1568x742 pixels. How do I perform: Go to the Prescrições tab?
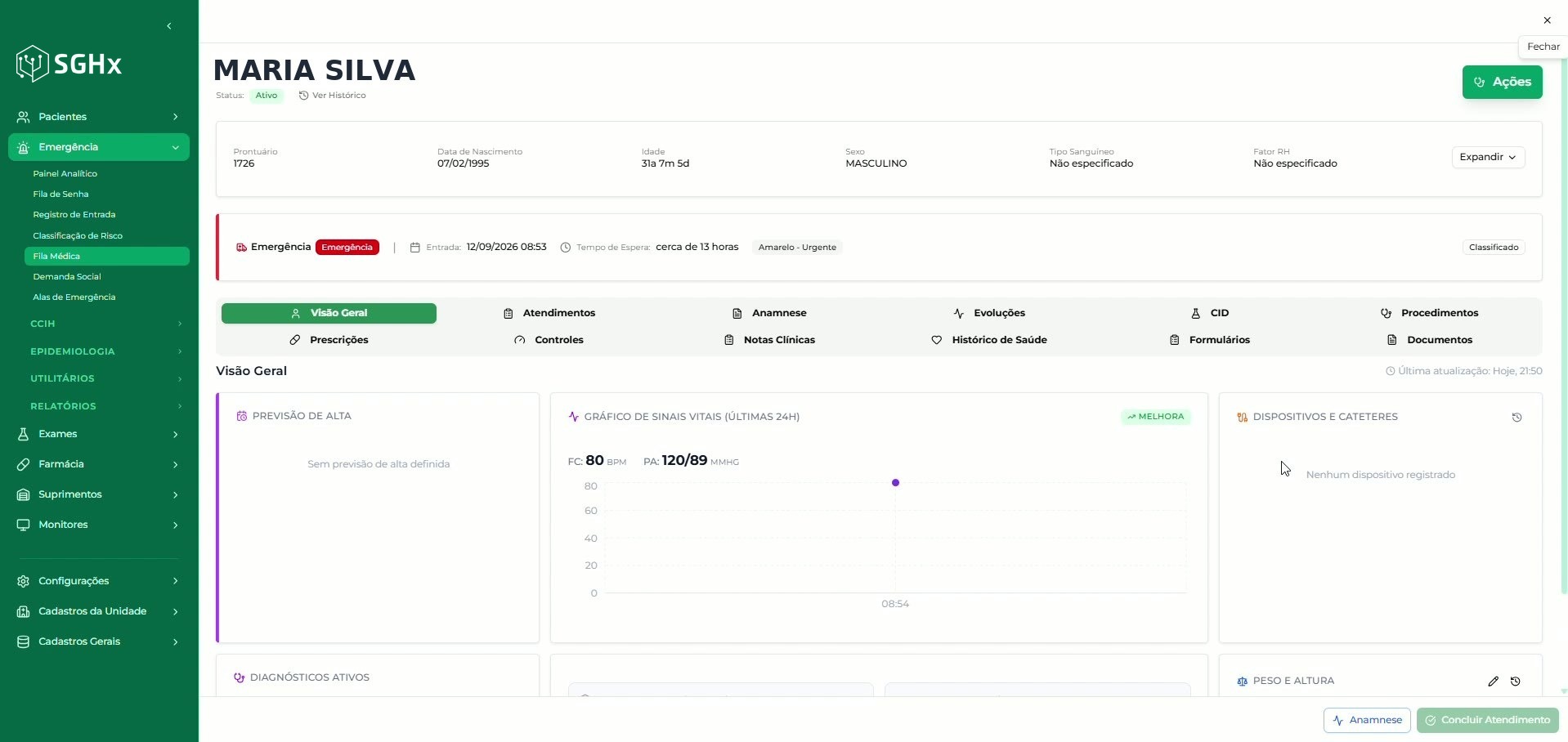pyautogui.click(x=329, y=340)
